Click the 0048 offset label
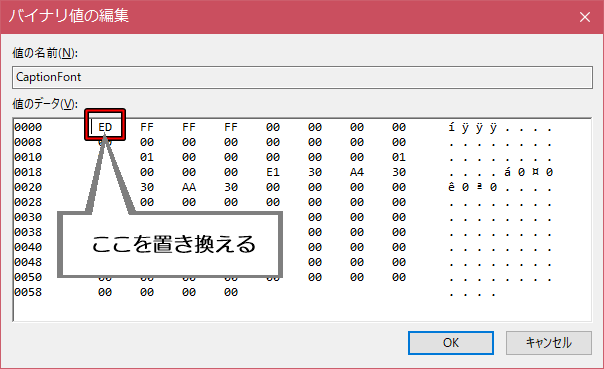Viewport: 604px width, 369px height. coord(28,262)
